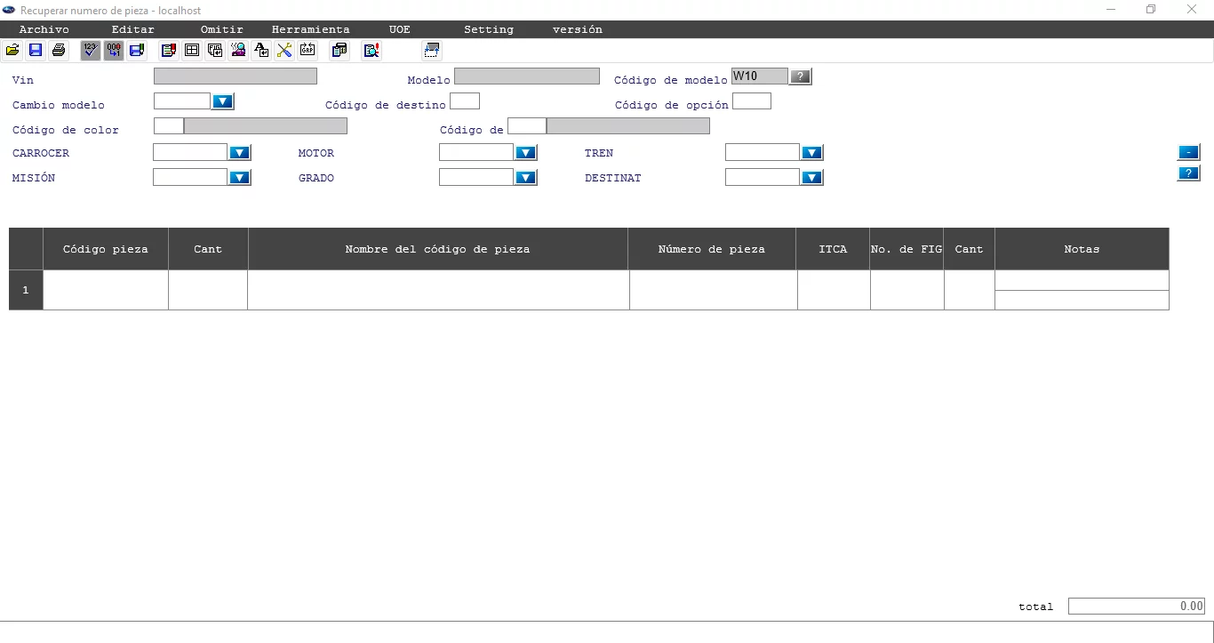Click the blue floppy disk save icon
Viewport: 1214px width, 643px height.
tap(35, 50)
